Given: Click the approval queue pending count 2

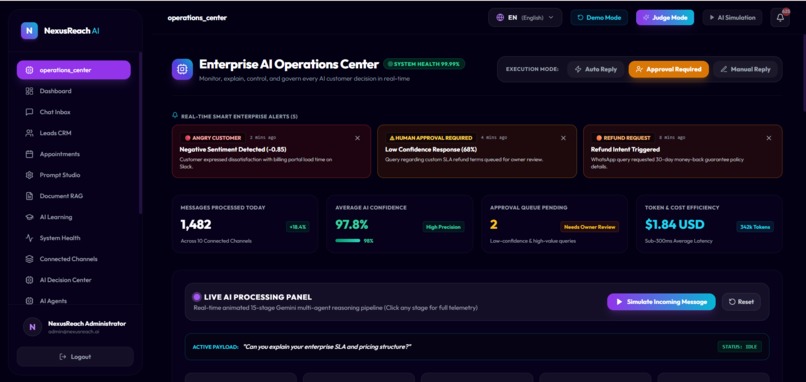Looking at the screenshot, I should (x=493, y=225).
